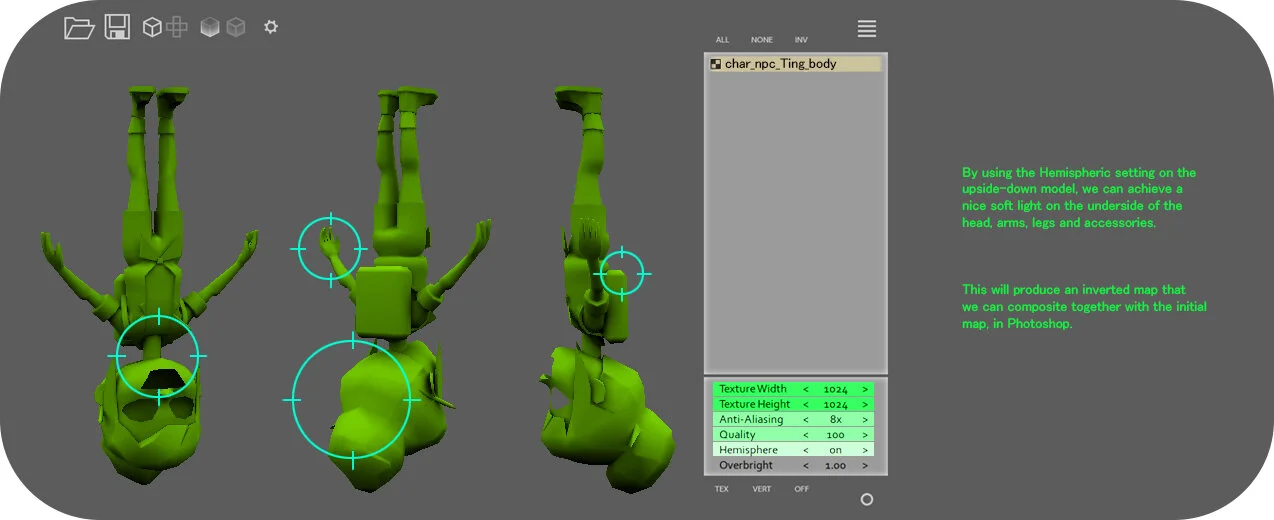The height and width of the screenshot is (520, 1274).
Task: Click the Overbright label
Action: click(x=746, y=466)
